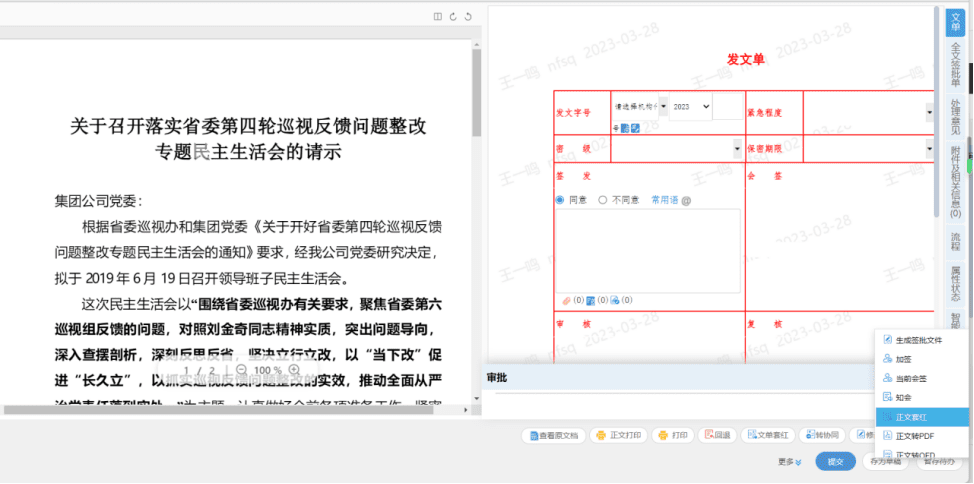Open 查看原文档 to view original document
The width and height of the screenshot is (974, 484).
553,436
